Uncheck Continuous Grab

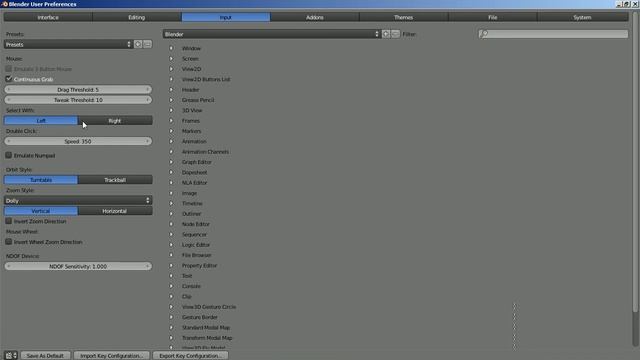[9, 79]
